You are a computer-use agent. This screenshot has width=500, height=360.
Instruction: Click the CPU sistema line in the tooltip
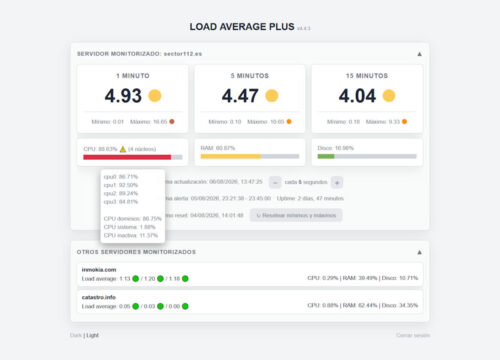pyautogui.click(x=129, y=227)
